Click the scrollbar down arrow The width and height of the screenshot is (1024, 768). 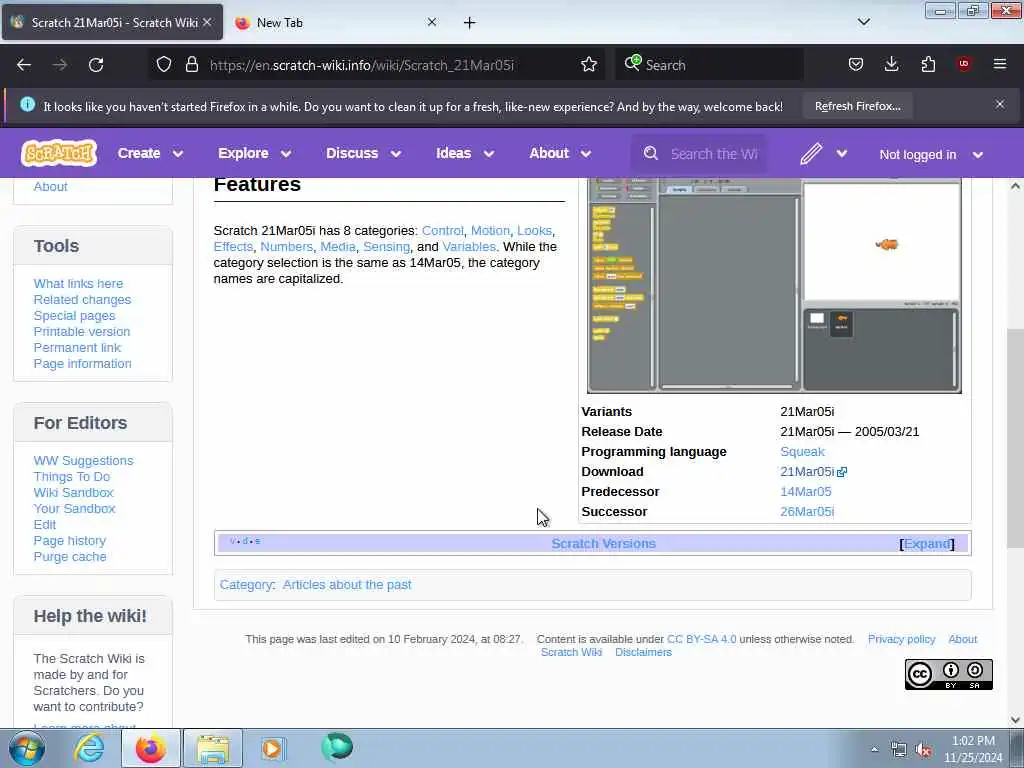click(x=1015, y=720)
